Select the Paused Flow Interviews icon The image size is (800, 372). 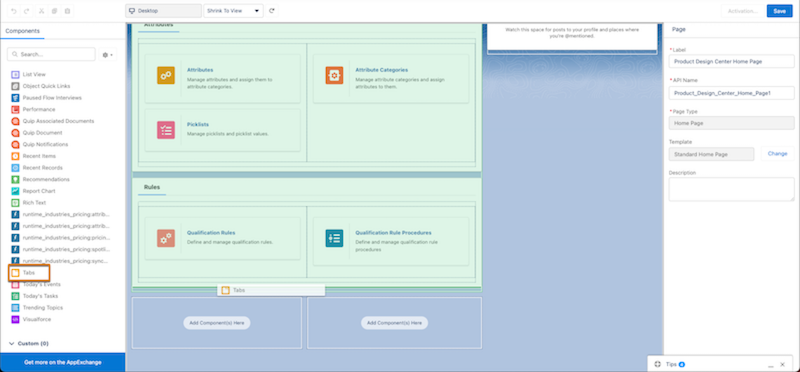(15, 97)
